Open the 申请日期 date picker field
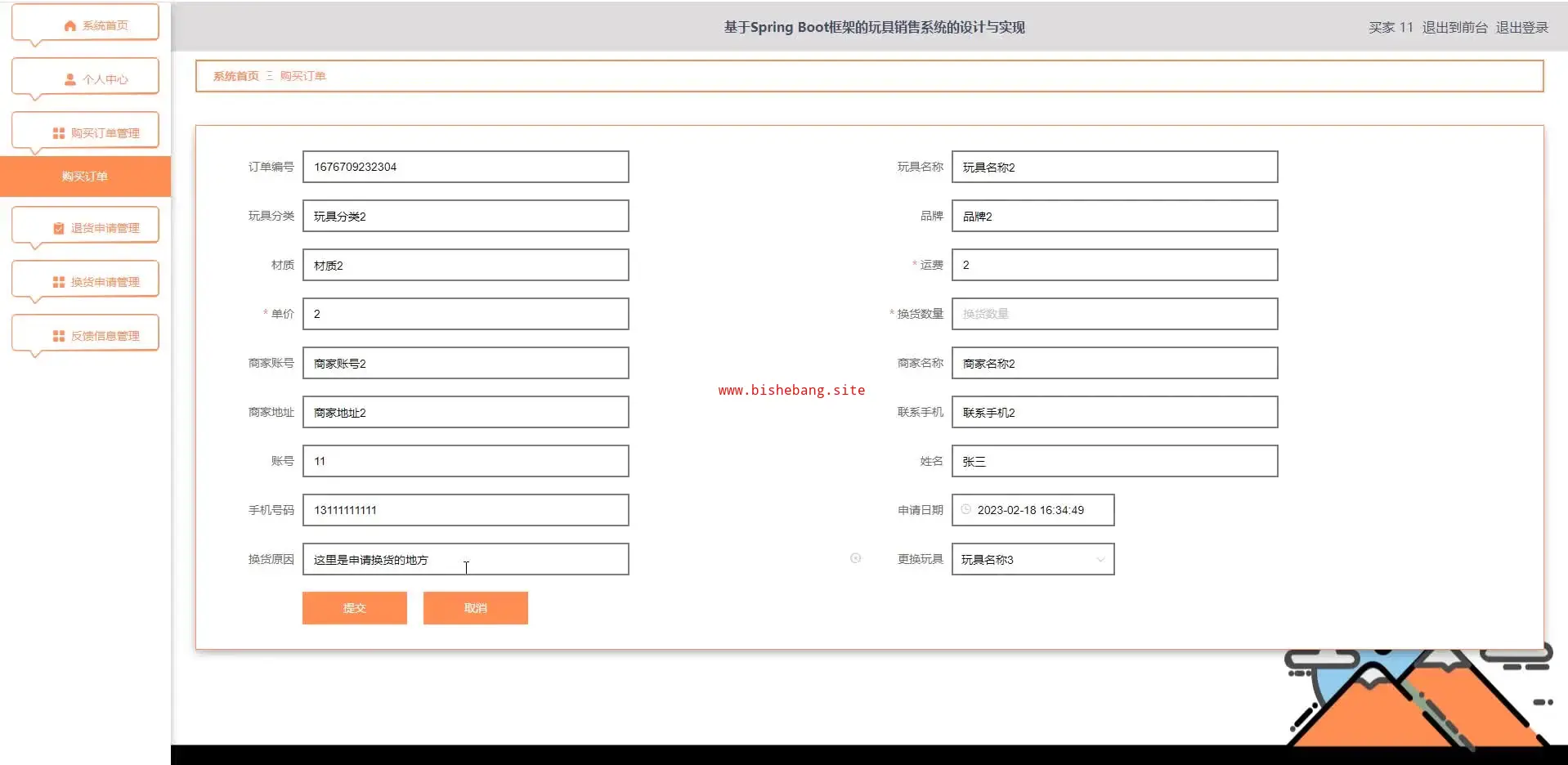 [x=1033, y=510]
